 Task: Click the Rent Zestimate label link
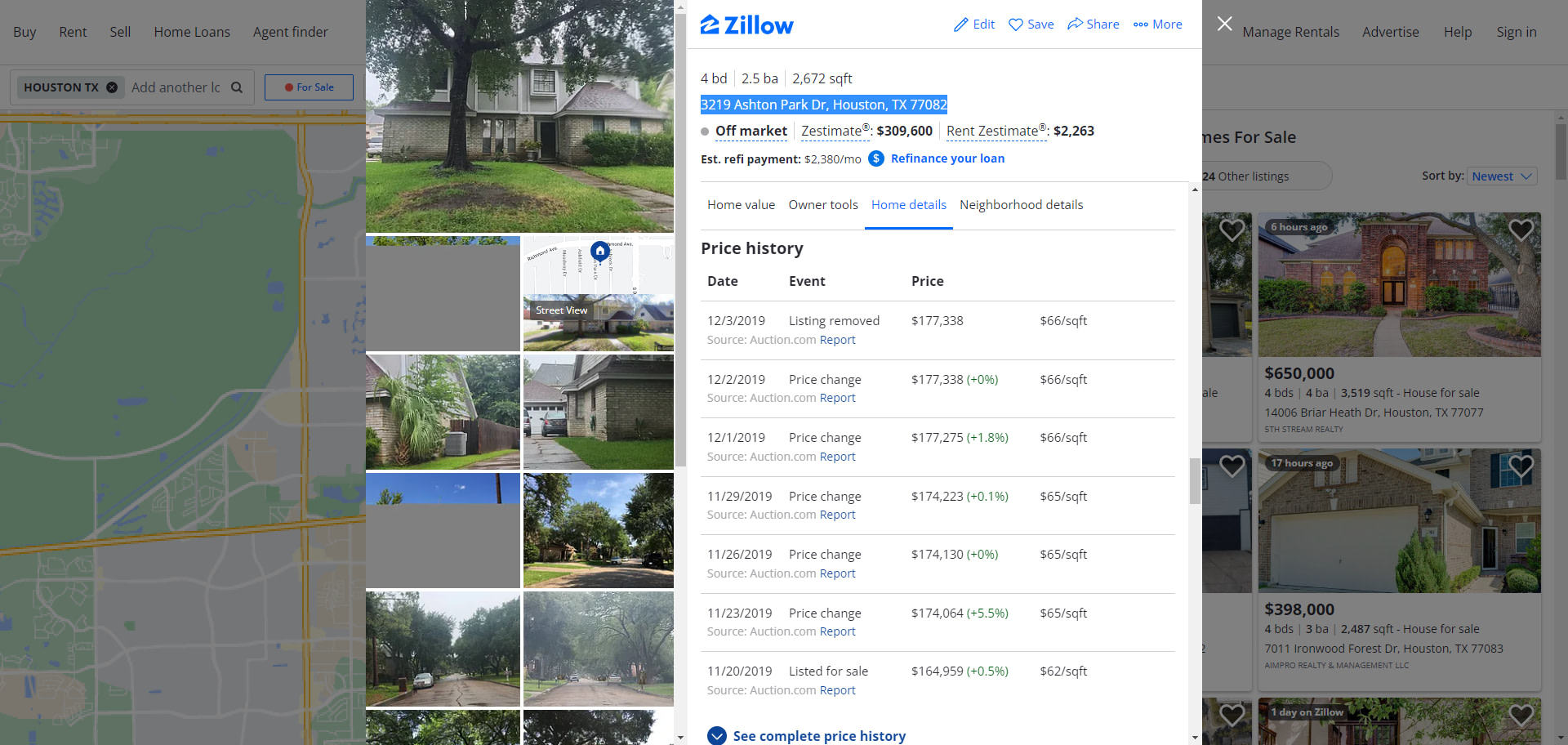click(996, 131)
